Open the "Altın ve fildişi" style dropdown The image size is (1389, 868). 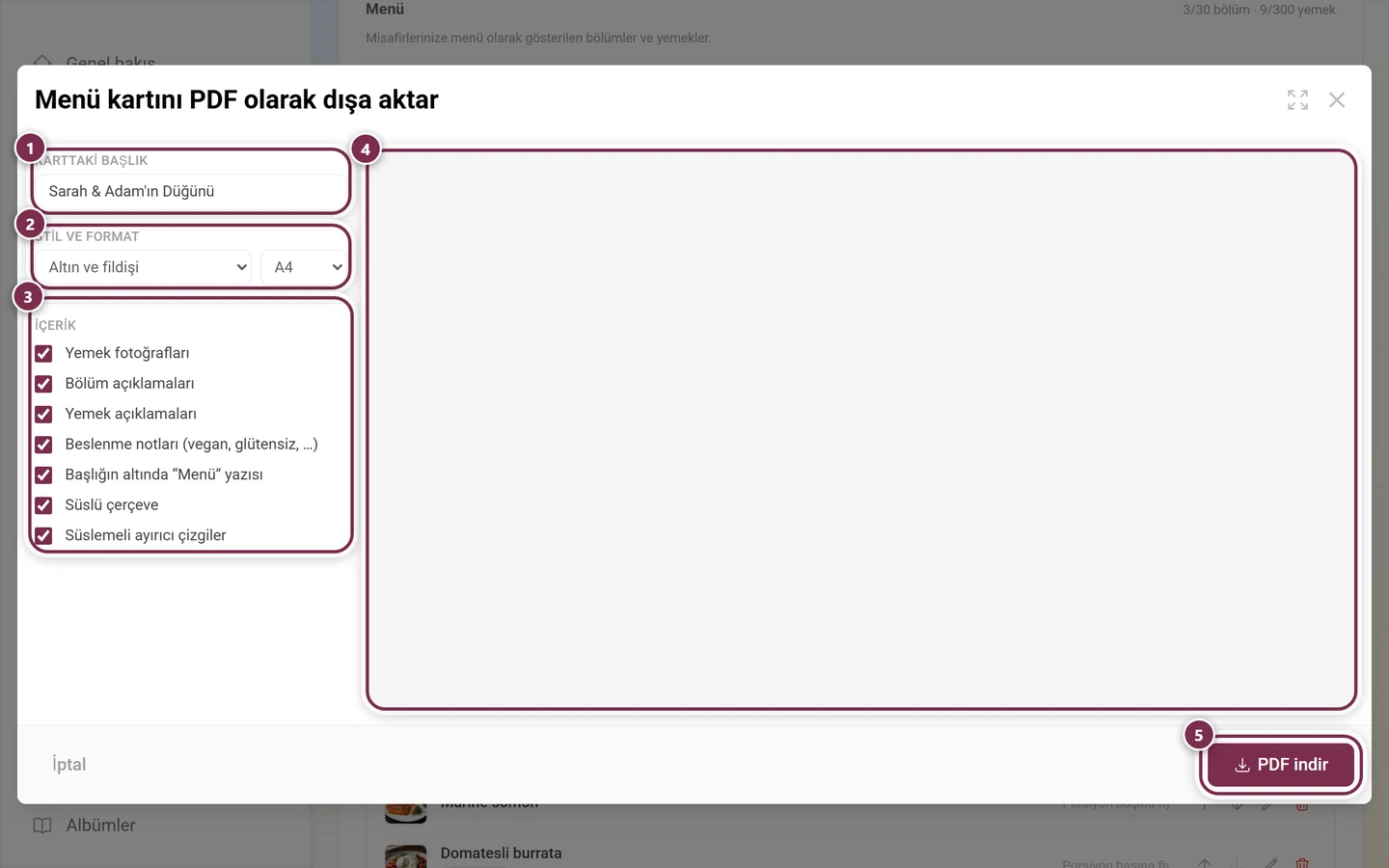point(144,267)
